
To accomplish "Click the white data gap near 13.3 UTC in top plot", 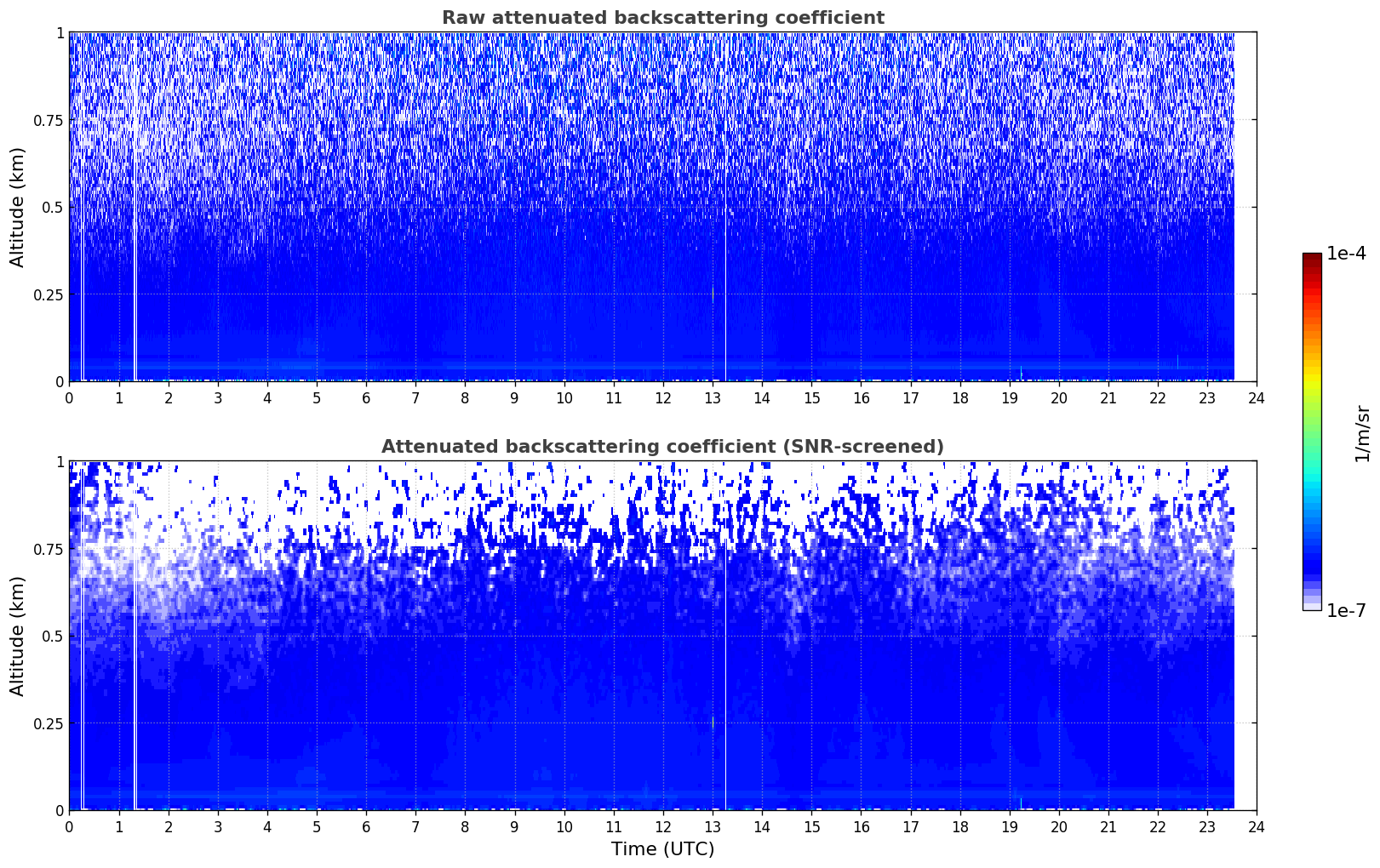I will pyautogui.click(x=726, y=255).
